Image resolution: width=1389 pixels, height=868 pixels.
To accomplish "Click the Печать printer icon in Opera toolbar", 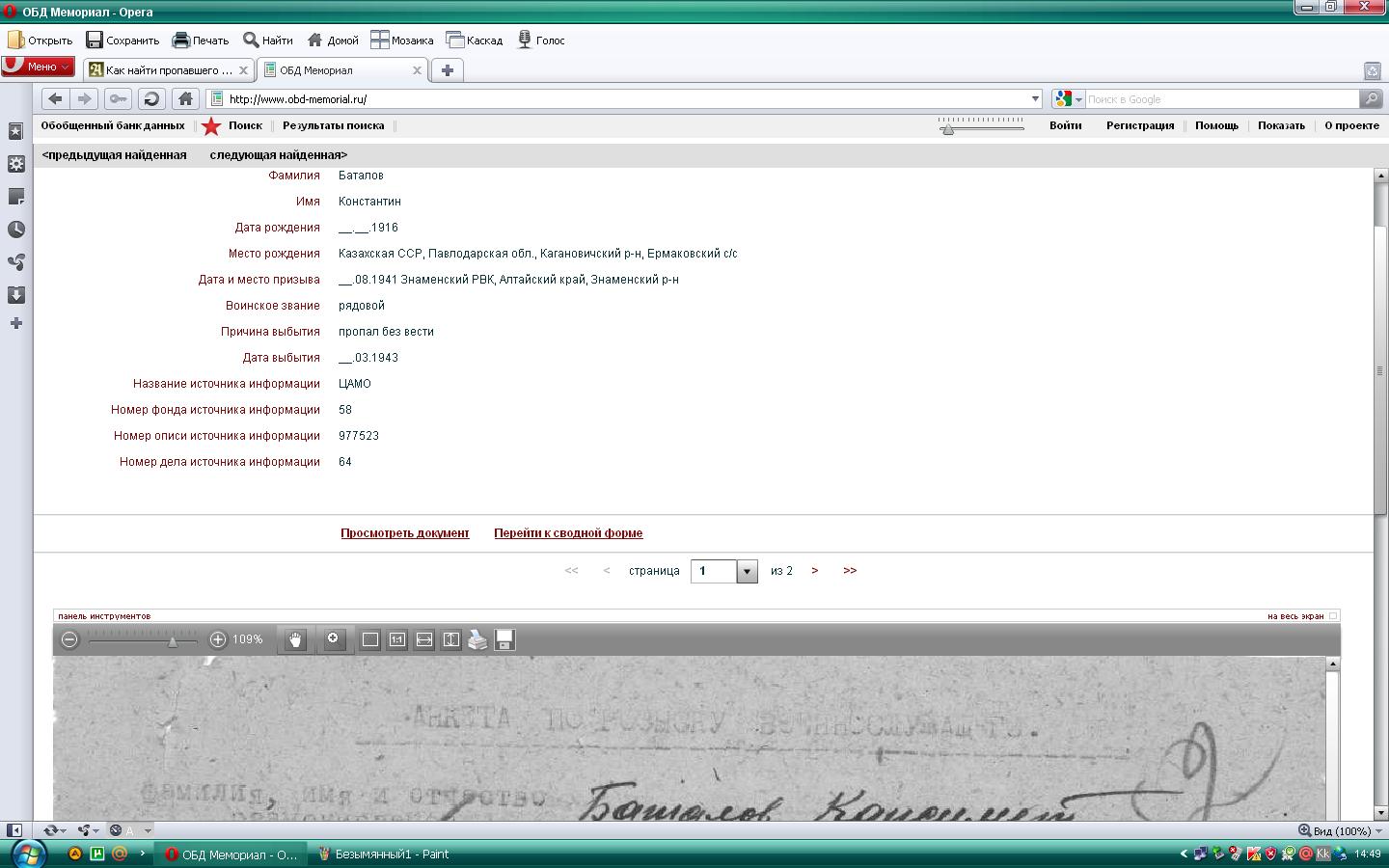I will pos(180,40).
